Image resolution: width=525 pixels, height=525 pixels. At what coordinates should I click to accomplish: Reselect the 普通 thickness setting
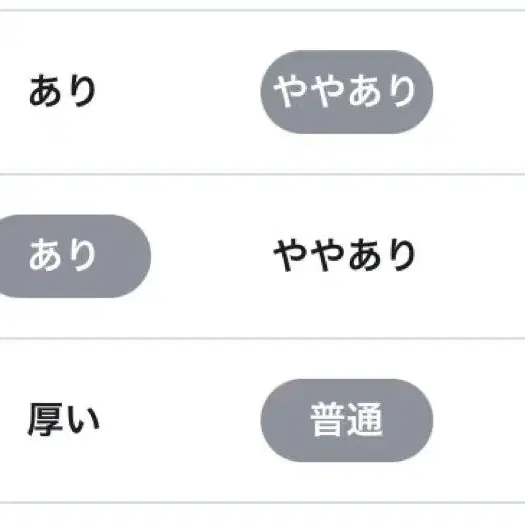click(x=347, y=421)
